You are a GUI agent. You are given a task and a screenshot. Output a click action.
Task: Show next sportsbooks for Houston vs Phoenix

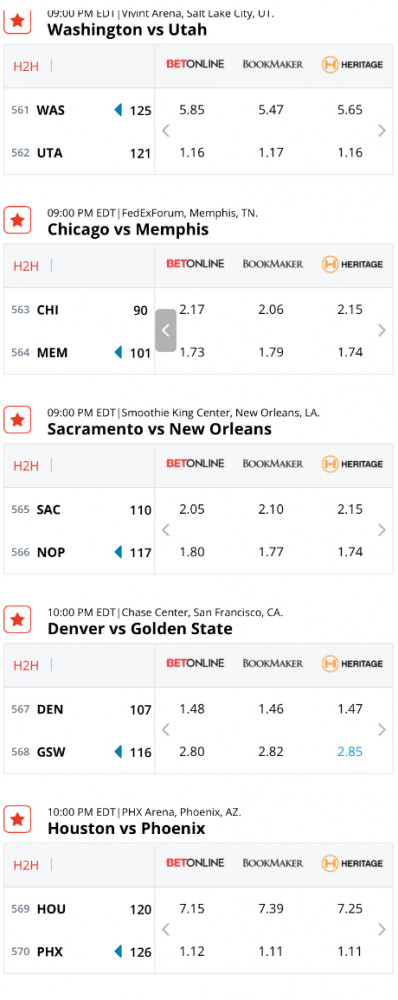[x=381, y=929]
